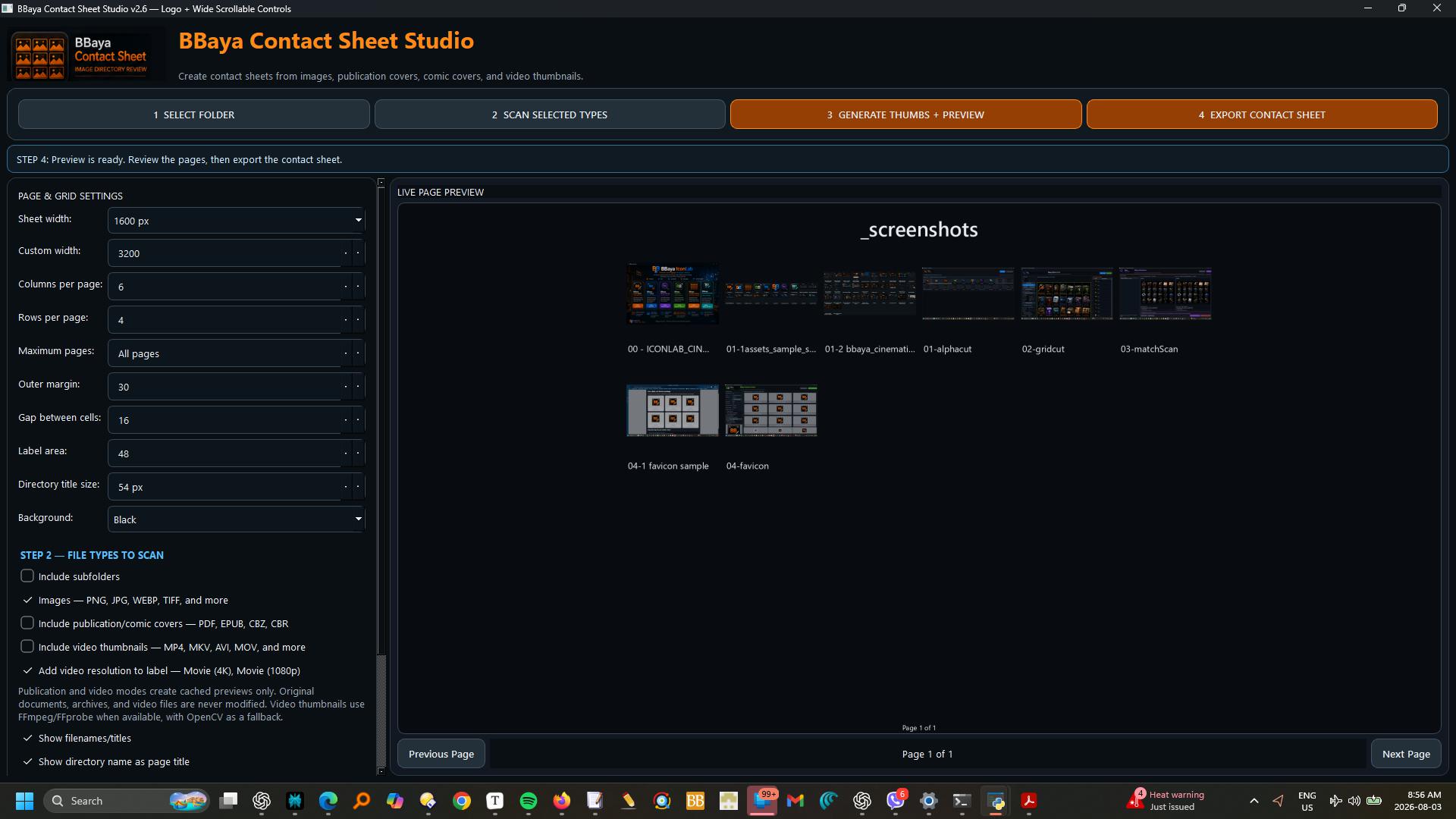Enable the Include subfolders checkbox
This screenshot has height=819, width=1456.
coord(27,576)
